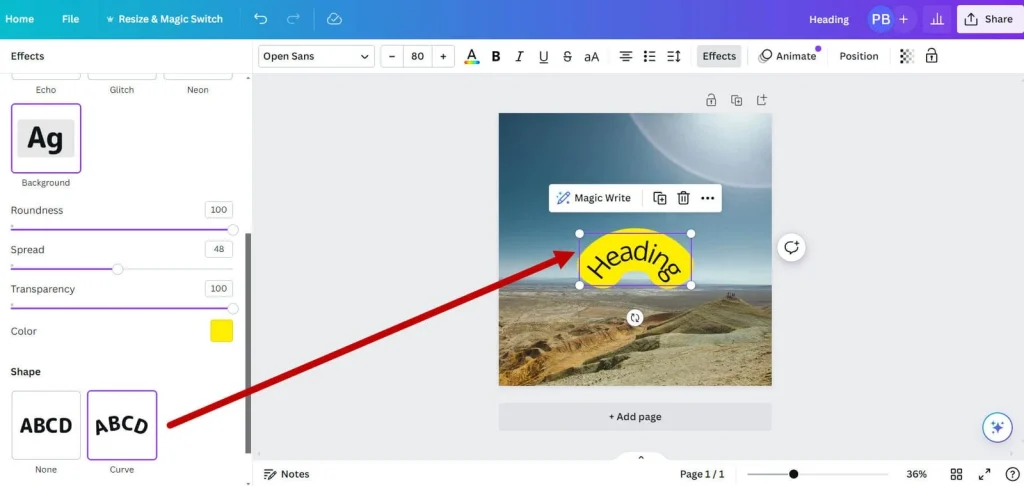Viewport: 1024px width, 486px height.
Task: Expand the pages panel chevron at bottom
Action: tap(641, 457)
